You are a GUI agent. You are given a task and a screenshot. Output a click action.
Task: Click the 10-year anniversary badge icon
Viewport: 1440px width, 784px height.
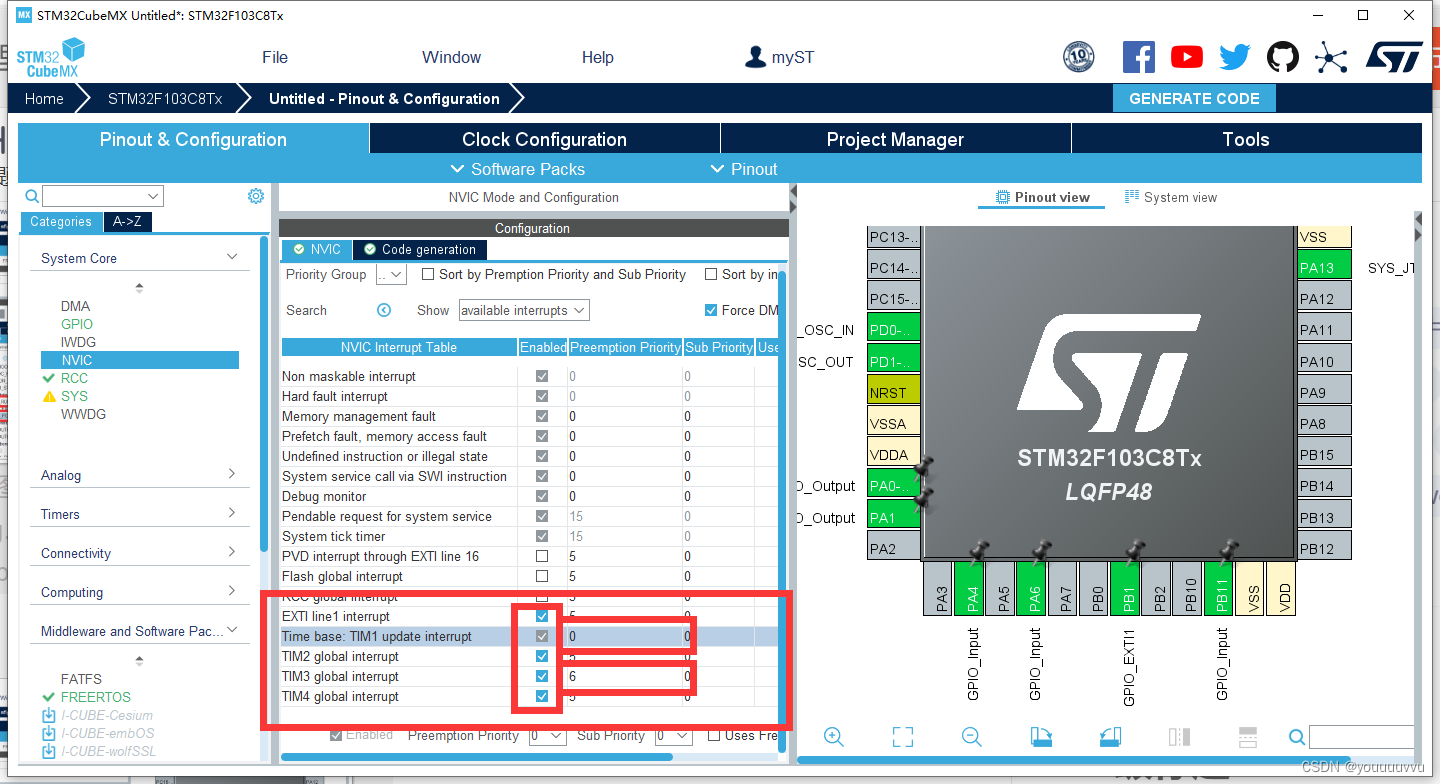[1079, 57]
